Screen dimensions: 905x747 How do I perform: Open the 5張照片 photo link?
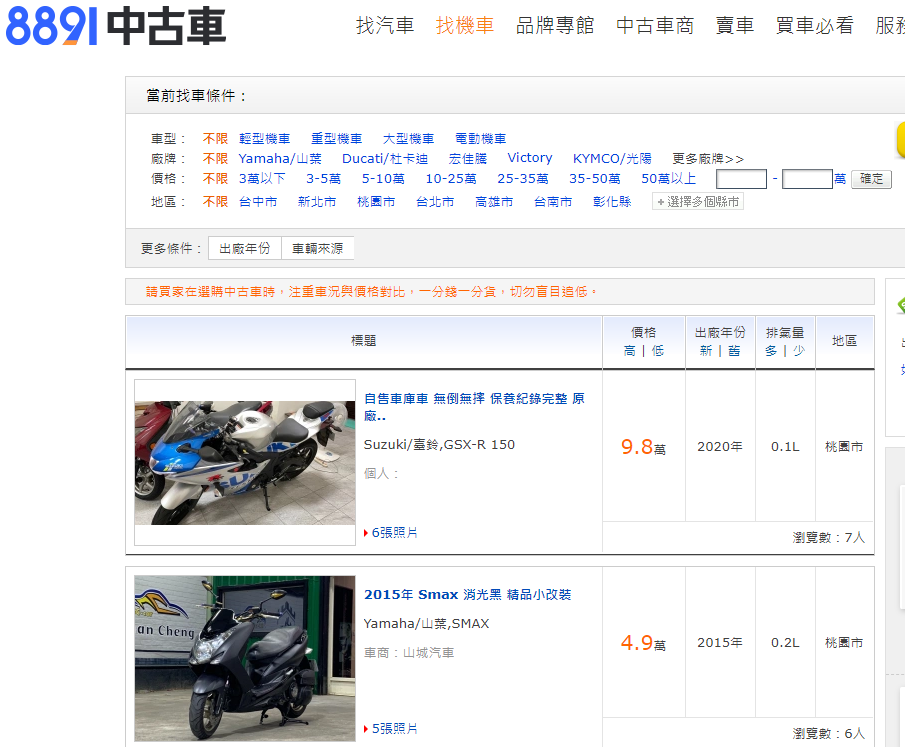point(394,729)
